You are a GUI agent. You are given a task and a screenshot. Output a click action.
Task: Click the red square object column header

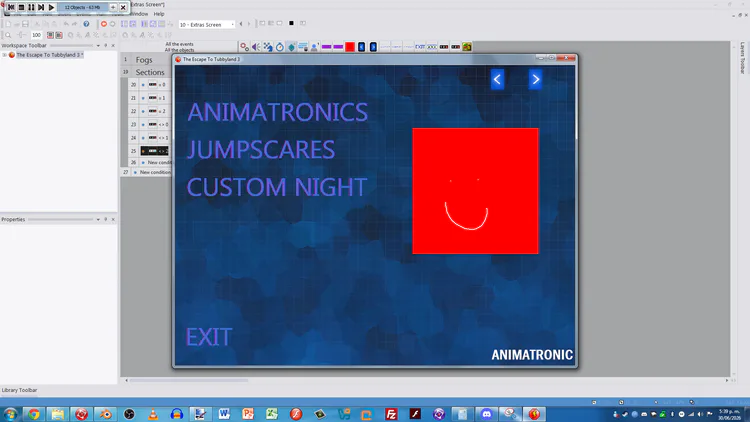click(x=350, y=46)
